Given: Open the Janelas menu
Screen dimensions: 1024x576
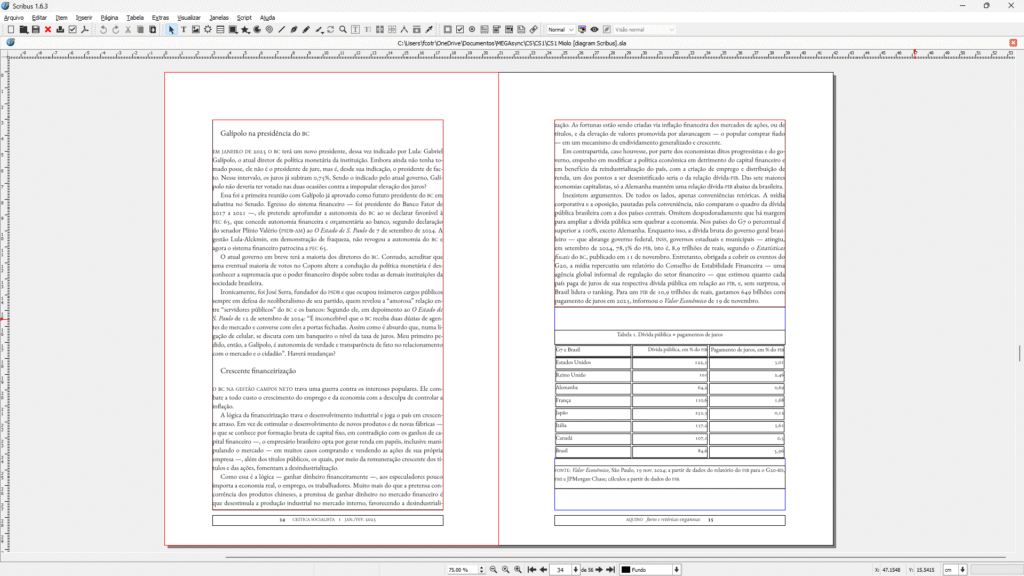Looking at the screenshot, I should [x=218, y=18].
